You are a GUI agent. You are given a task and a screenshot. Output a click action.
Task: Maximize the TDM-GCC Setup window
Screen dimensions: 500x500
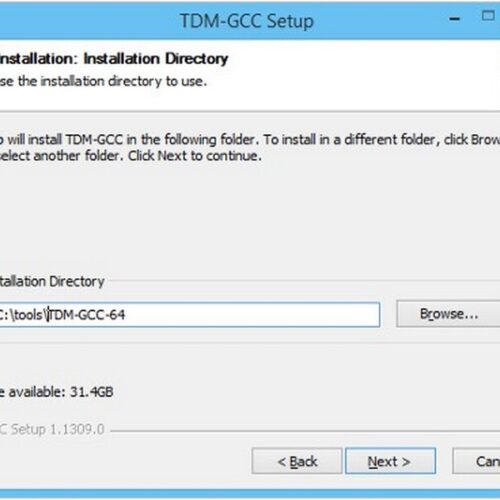[x=488, y=15]
